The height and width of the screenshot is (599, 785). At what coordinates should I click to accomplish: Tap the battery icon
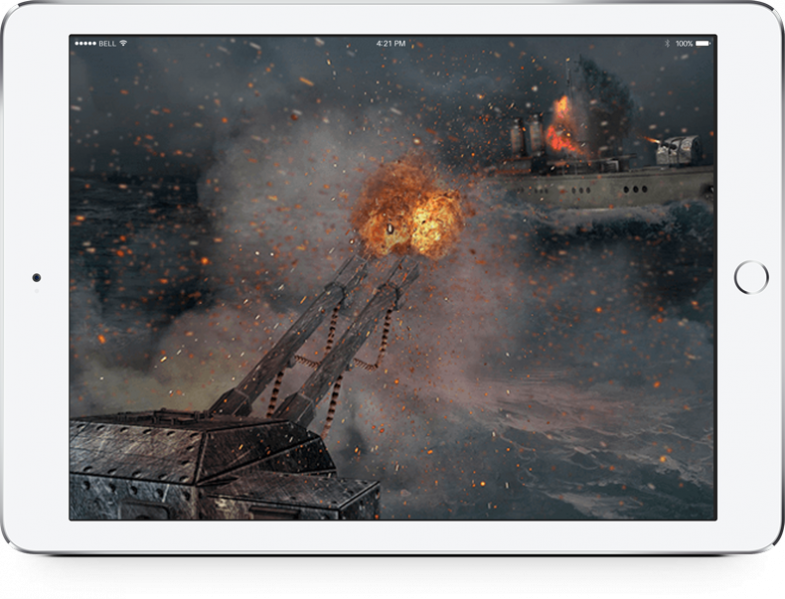pos(704,44)
